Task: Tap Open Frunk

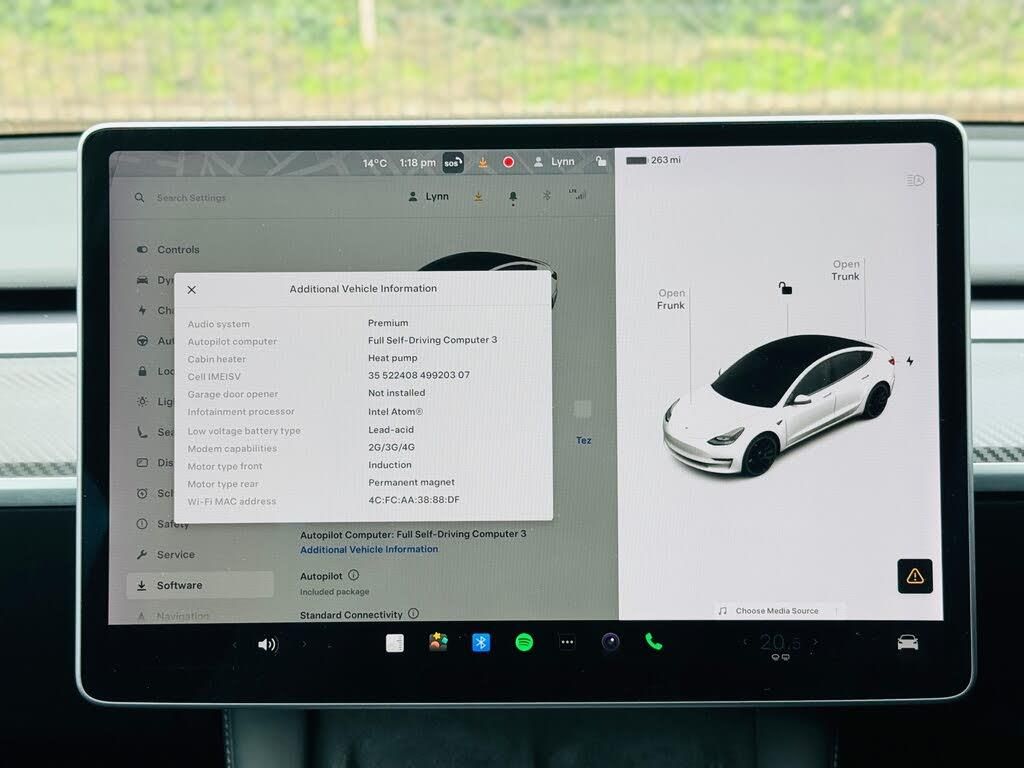Action: tap(671, 299)
